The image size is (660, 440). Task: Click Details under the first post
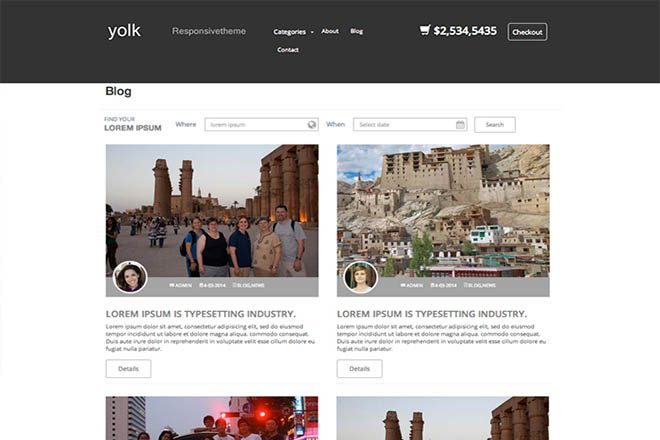[x=128, y=369]
